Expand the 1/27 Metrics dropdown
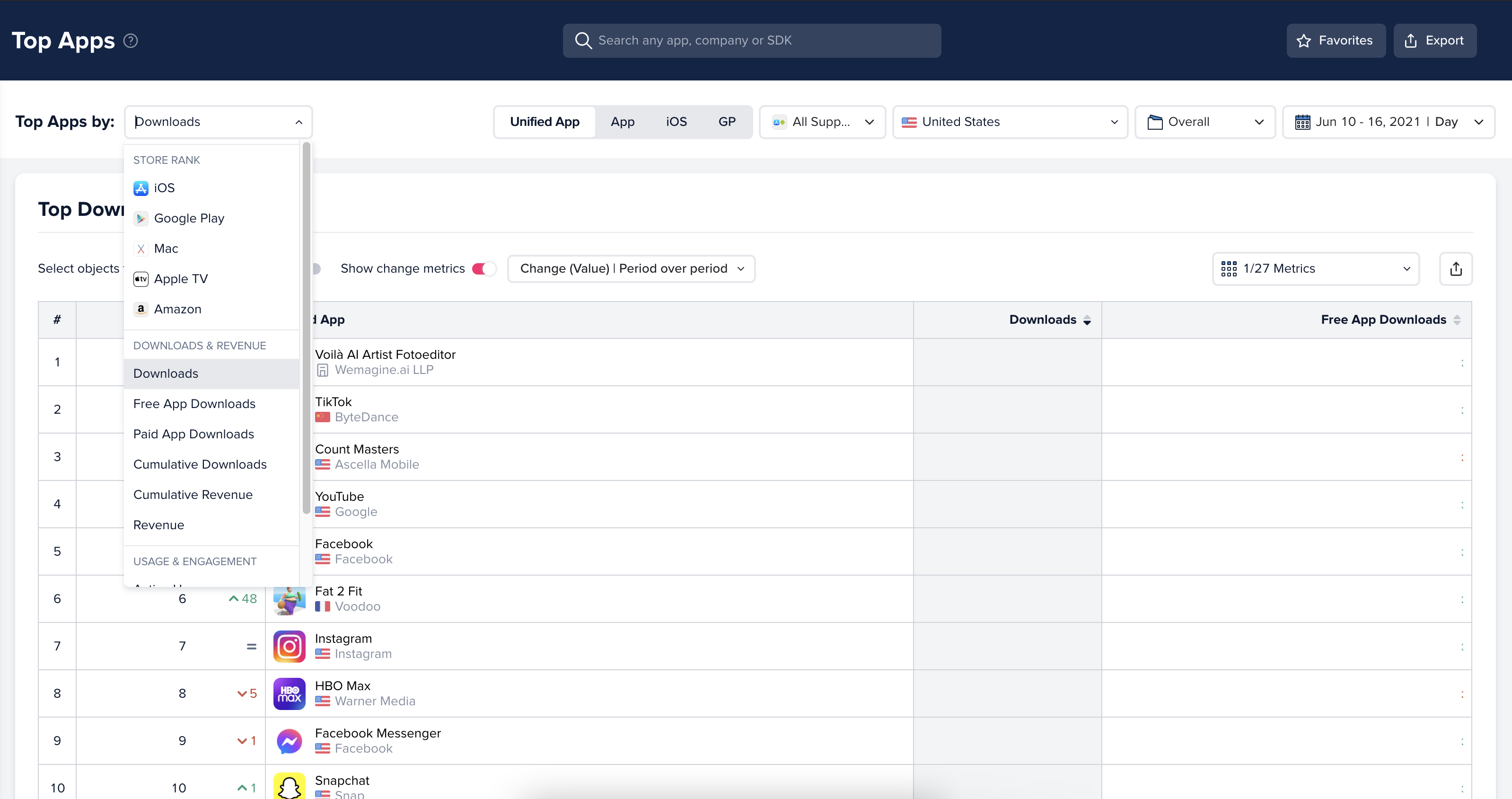This screenshot has width=1512, height=799. 1315,269
